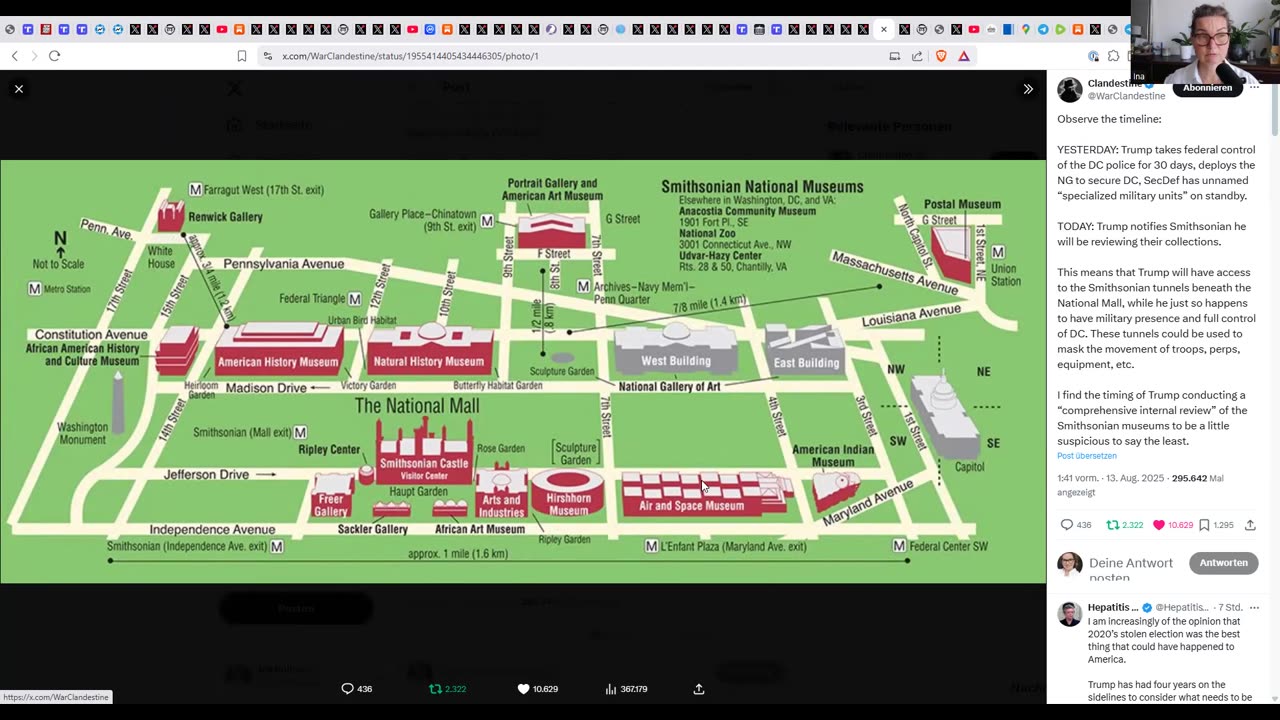Open the Brave Rewards triangle icon
This screenshot has height=720, width=1280.
(x=964, y=56)
